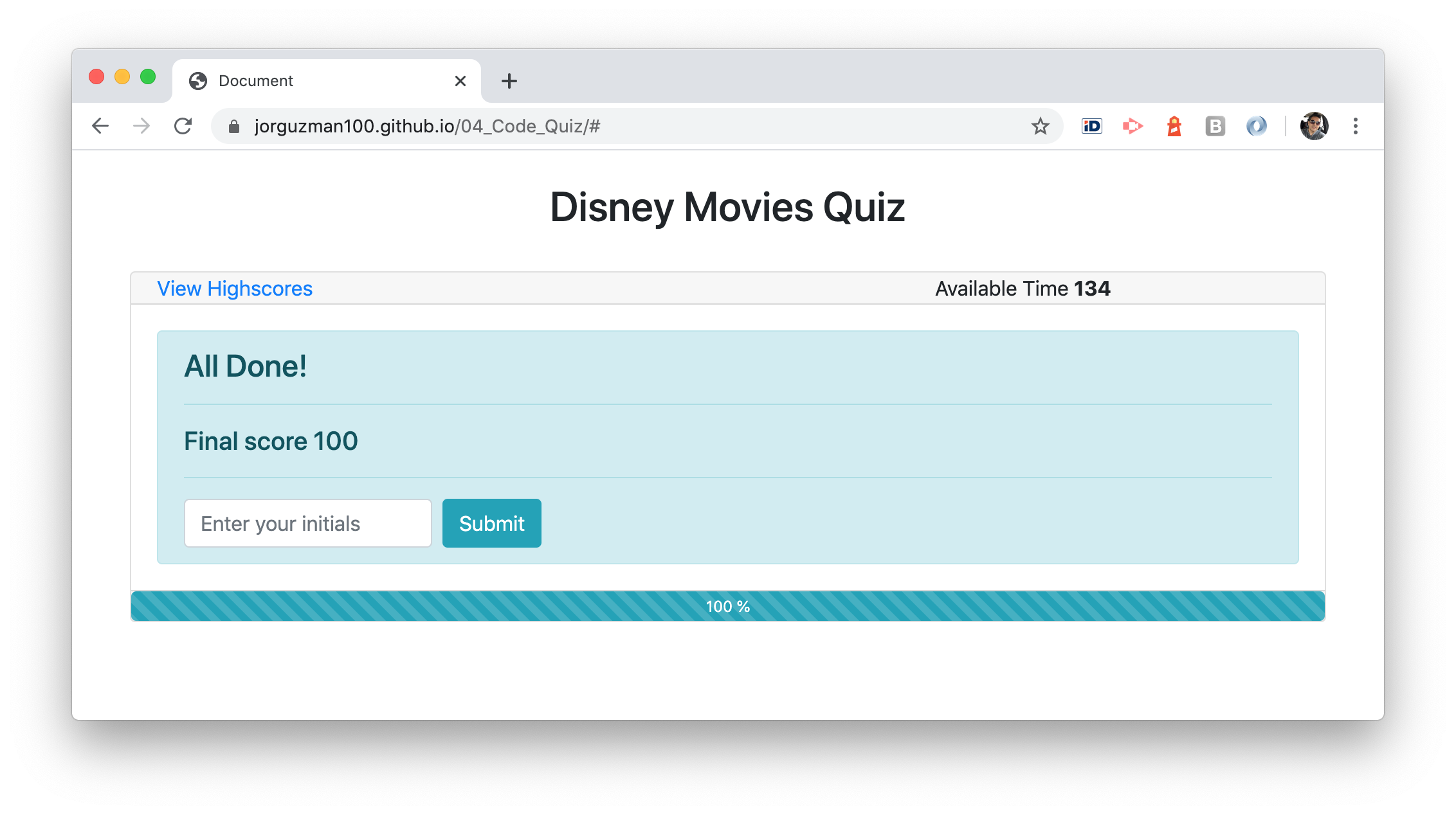The image size is (1456, 815).
Task: Click the red video recorder extension icon
Action: pos(1133,126)
